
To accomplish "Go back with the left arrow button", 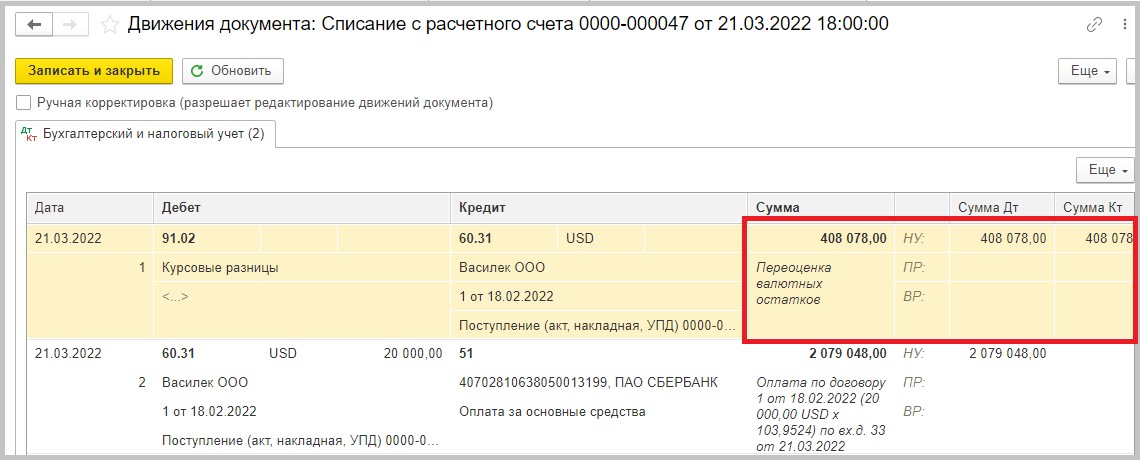I will [x=33, y=25].
